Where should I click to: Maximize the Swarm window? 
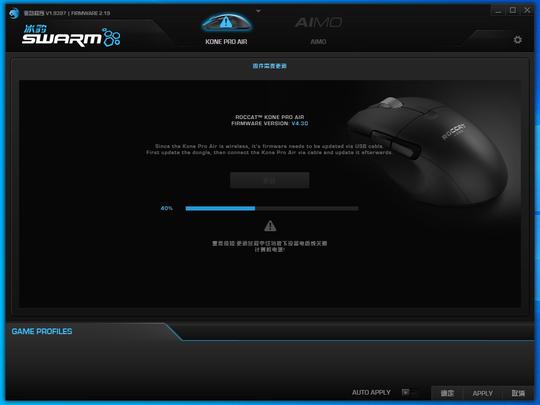[x=513, y=10]
